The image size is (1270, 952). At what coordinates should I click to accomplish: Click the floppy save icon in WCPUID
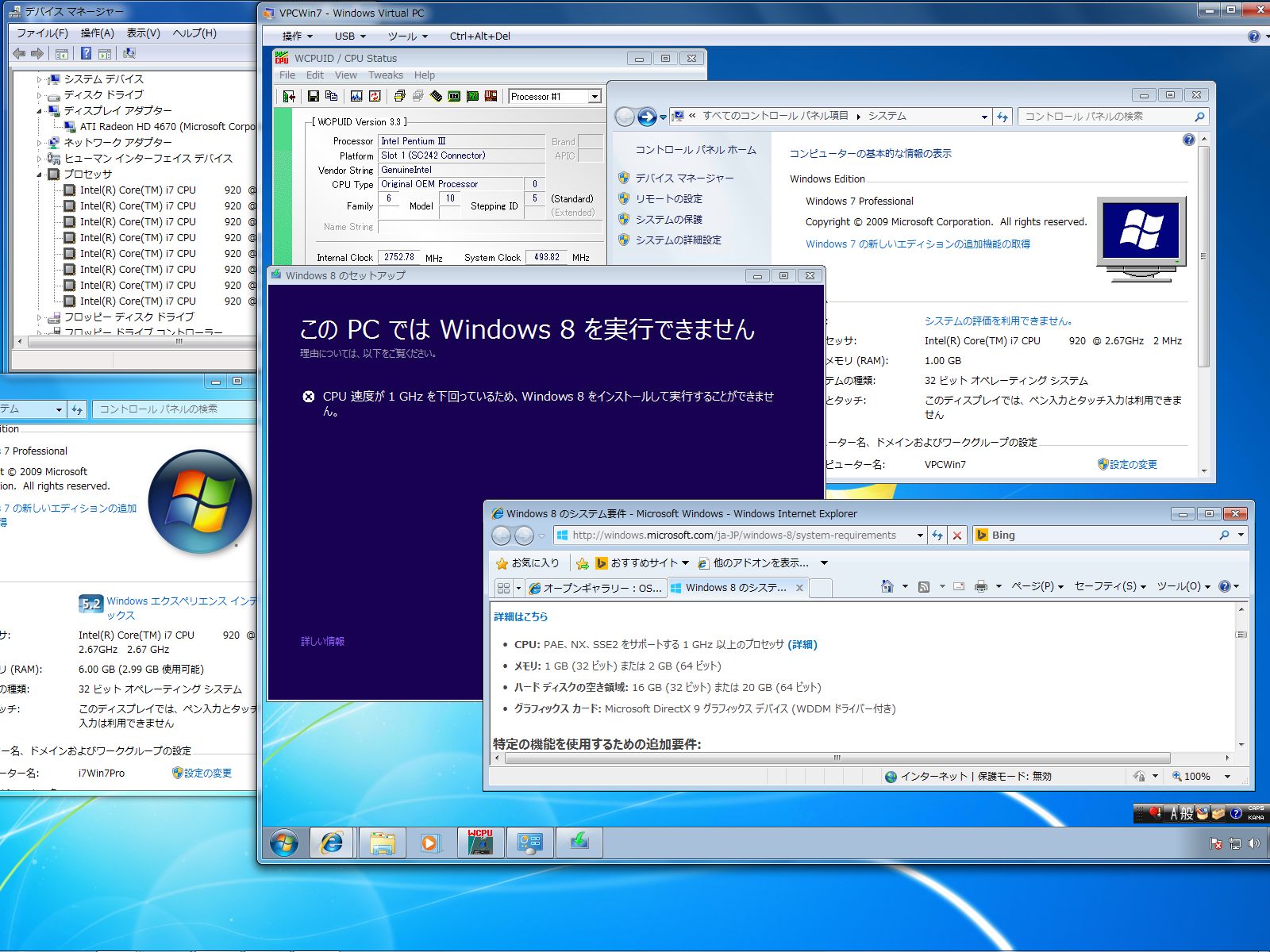coord(313,96)
